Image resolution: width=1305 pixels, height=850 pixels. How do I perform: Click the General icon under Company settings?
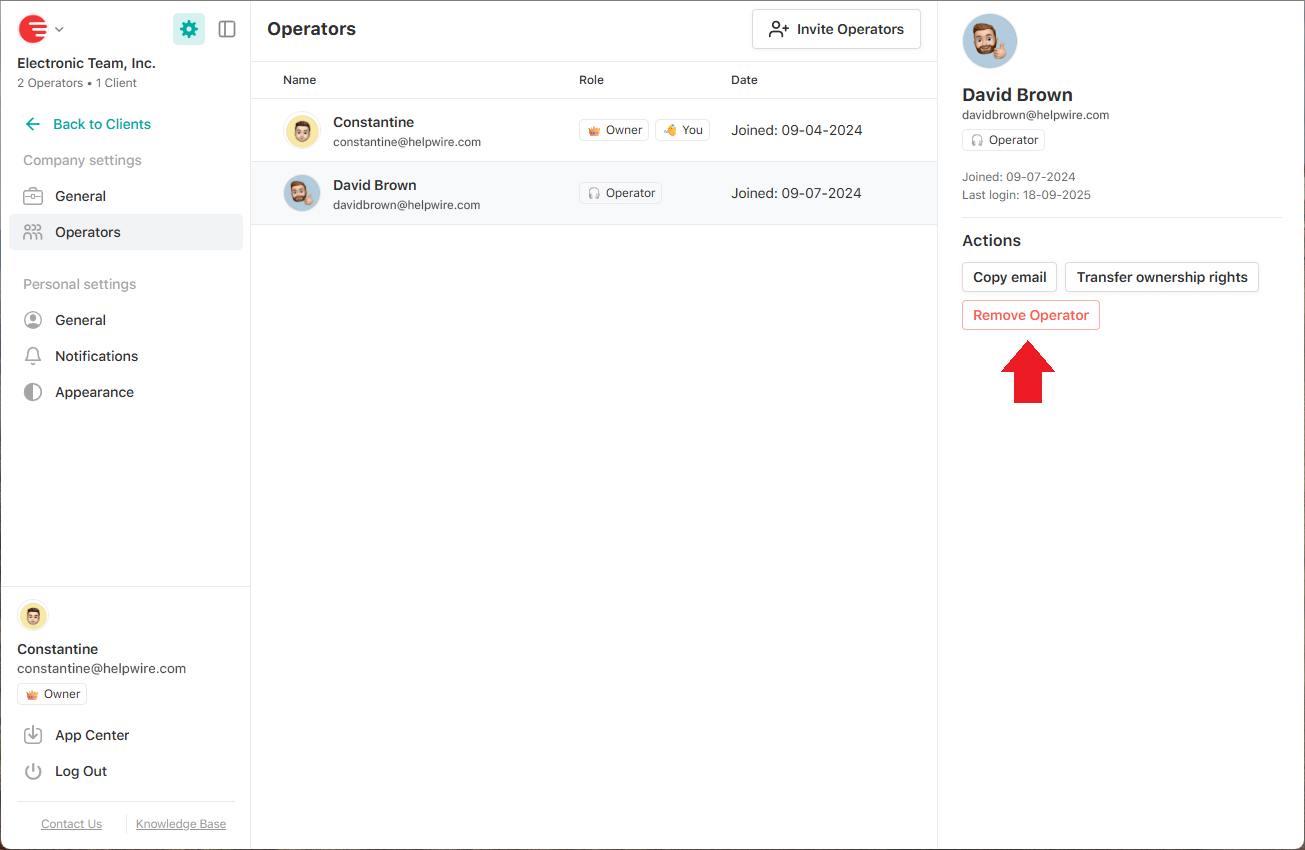pos(34,195)
